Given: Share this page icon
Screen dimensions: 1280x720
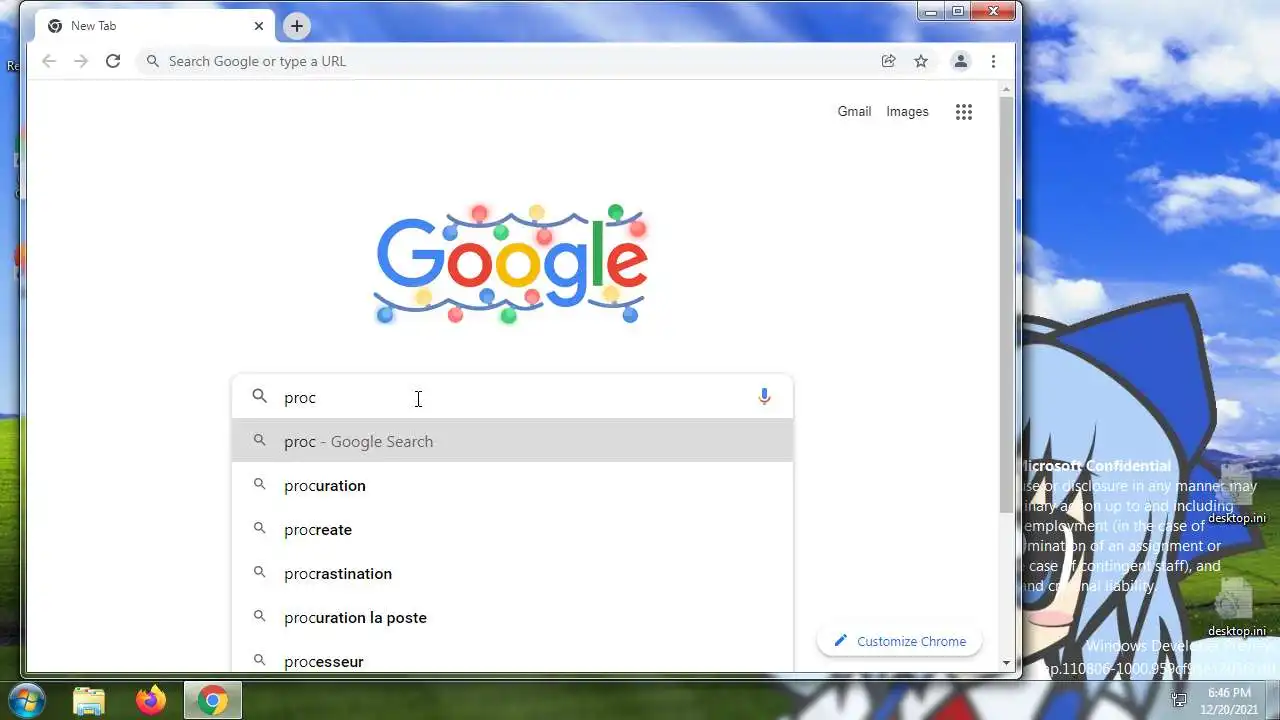Looking at the screenshot, I should pos(888,61).
